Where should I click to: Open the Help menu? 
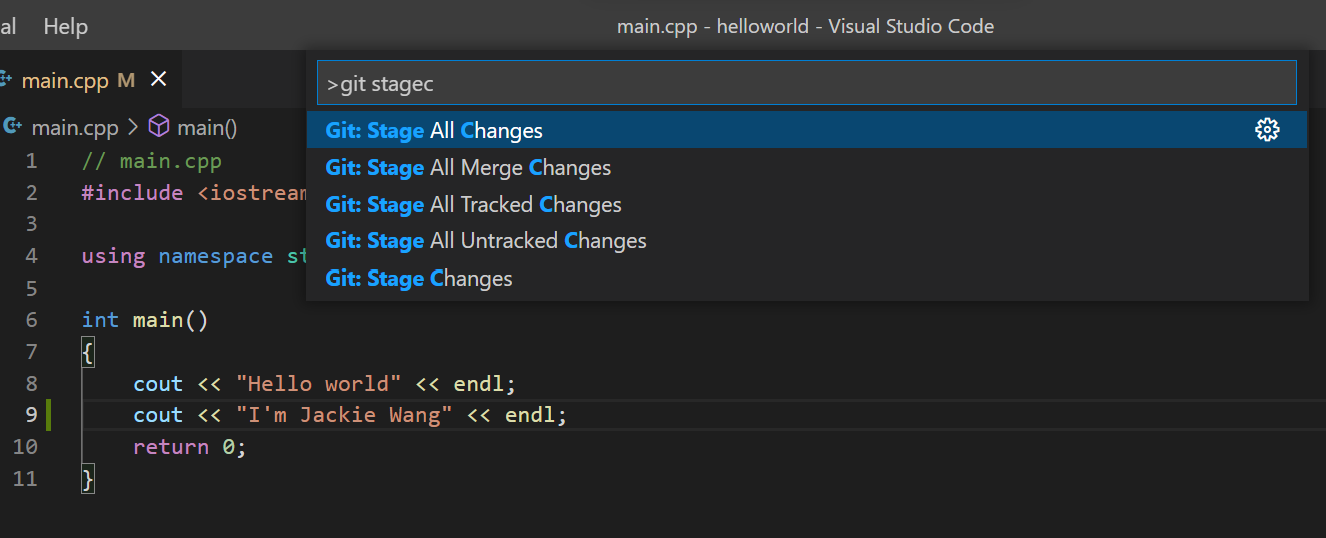coord(65,26)
